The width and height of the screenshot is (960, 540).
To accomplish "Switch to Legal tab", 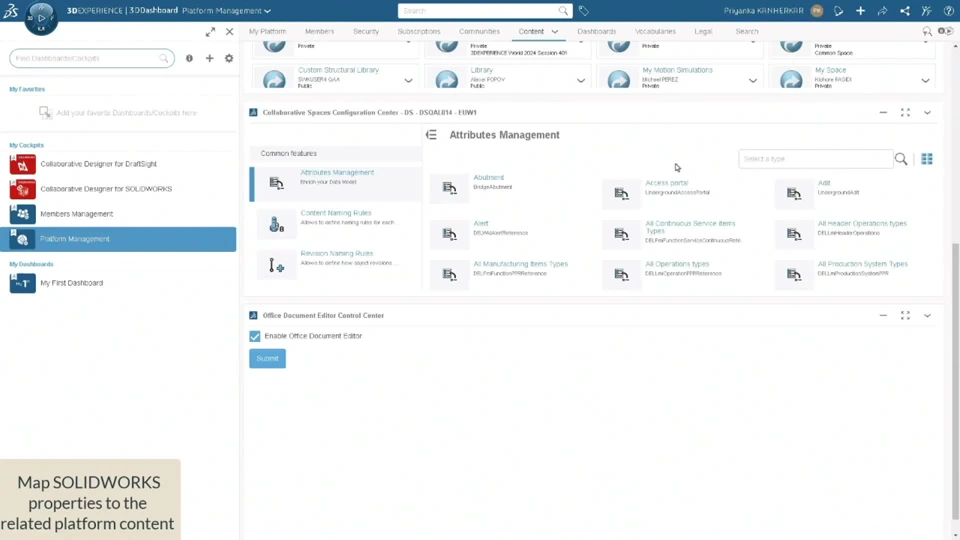I will coord(703,31).
